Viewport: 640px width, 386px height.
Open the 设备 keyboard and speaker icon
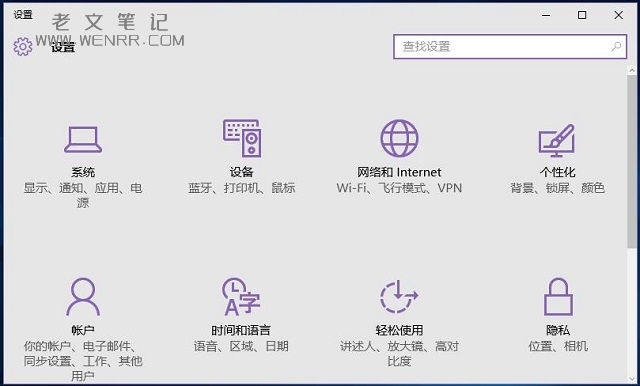(242, 138)
